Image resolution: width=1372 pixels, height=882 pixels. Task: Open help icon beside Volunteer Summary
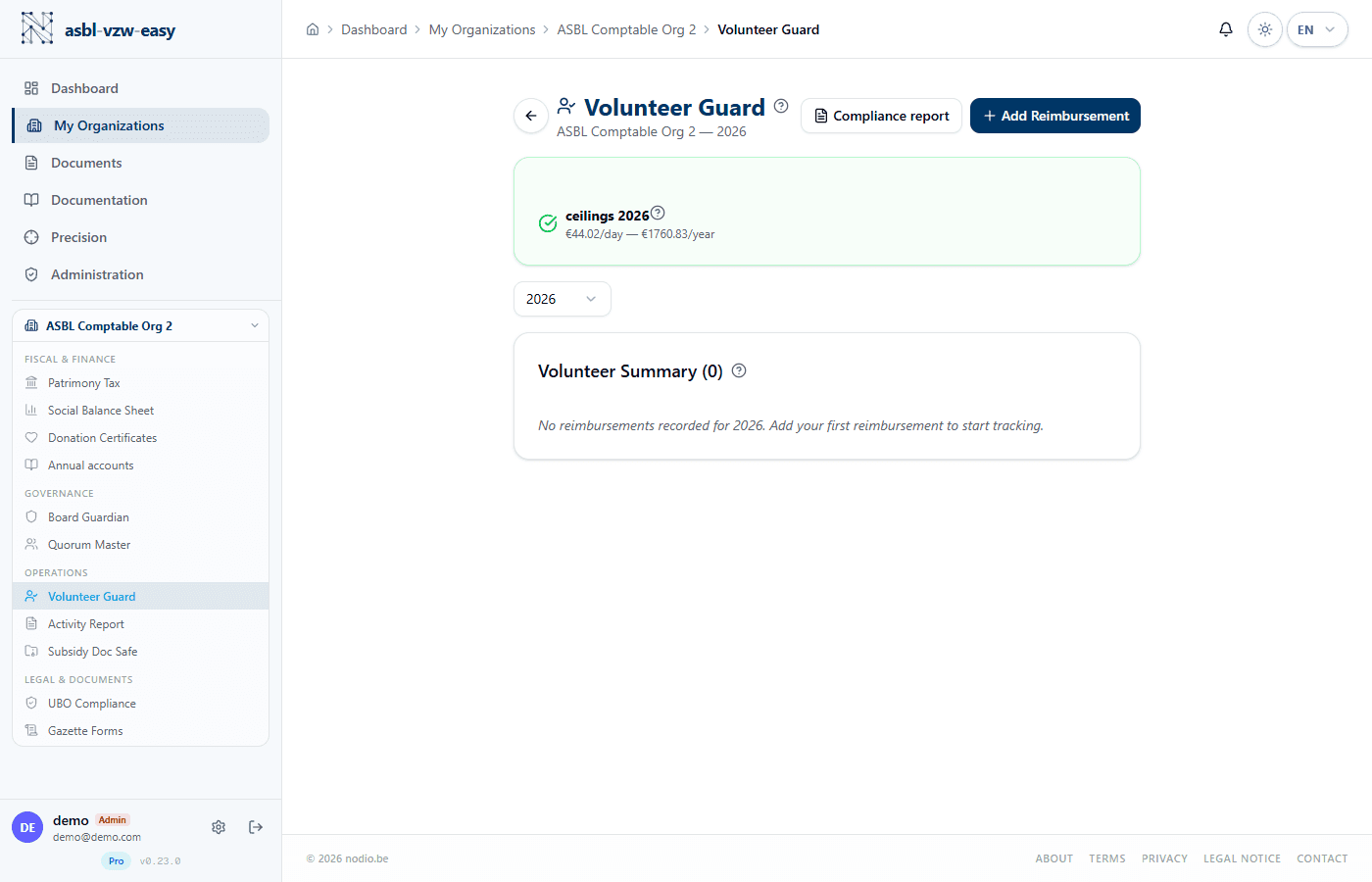point(739,370)
